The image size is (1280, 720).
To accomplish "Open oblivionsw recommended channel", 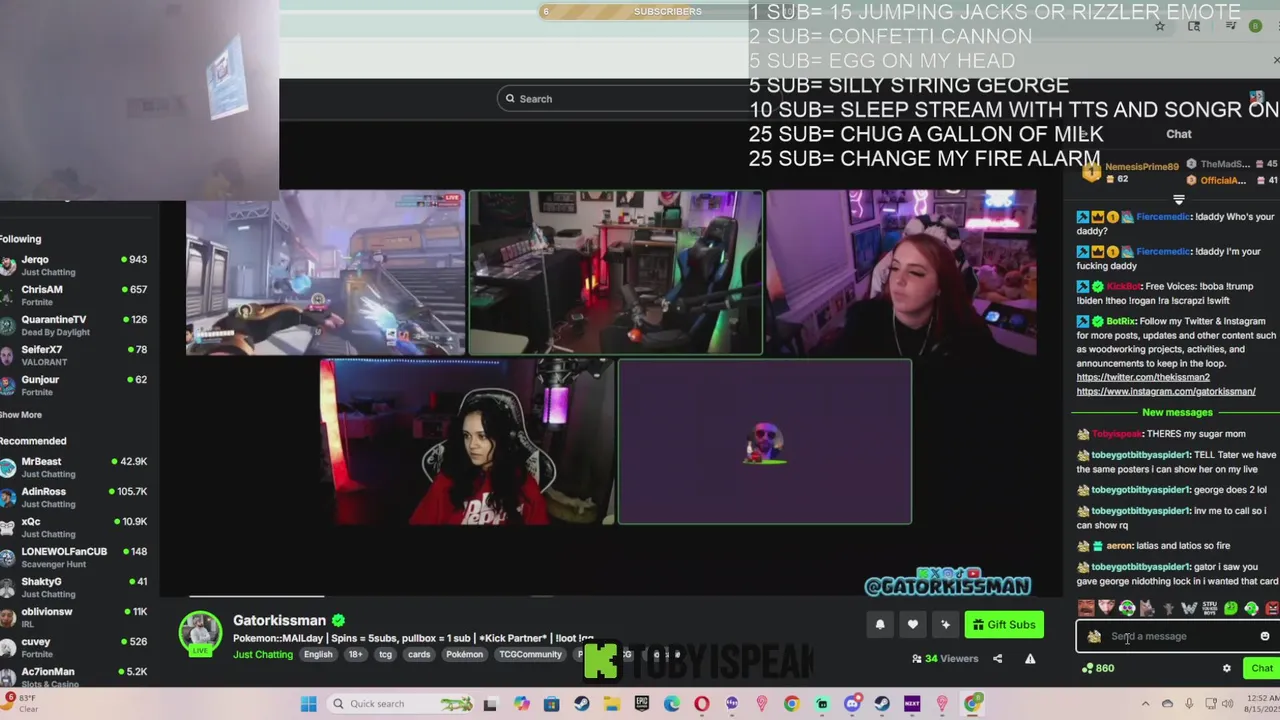I will 75,617.
